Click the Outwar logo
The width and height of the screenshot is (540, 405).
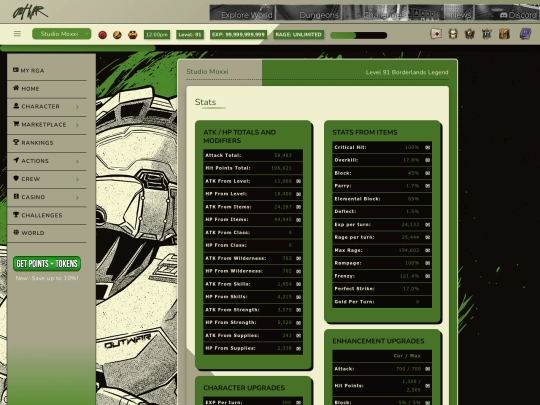click(x=30, y=13)
